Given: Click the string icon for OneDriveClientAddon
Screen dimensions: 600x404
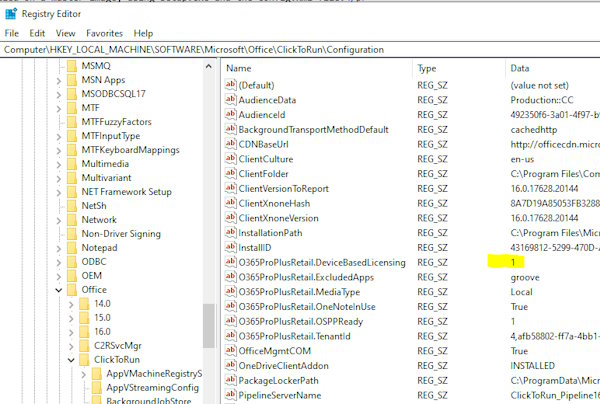Looking at the screenshot, I should 230,365.
